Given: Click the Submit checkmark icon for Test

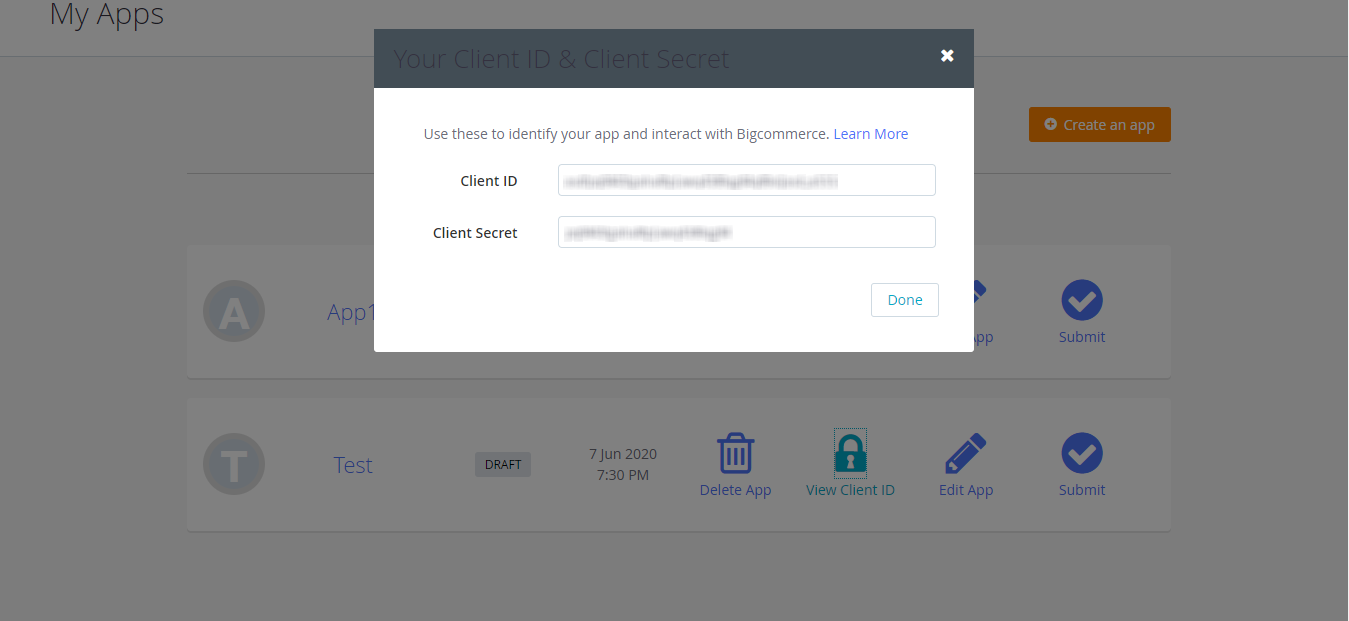Looking at the screenshot, I should (1081, 453).
